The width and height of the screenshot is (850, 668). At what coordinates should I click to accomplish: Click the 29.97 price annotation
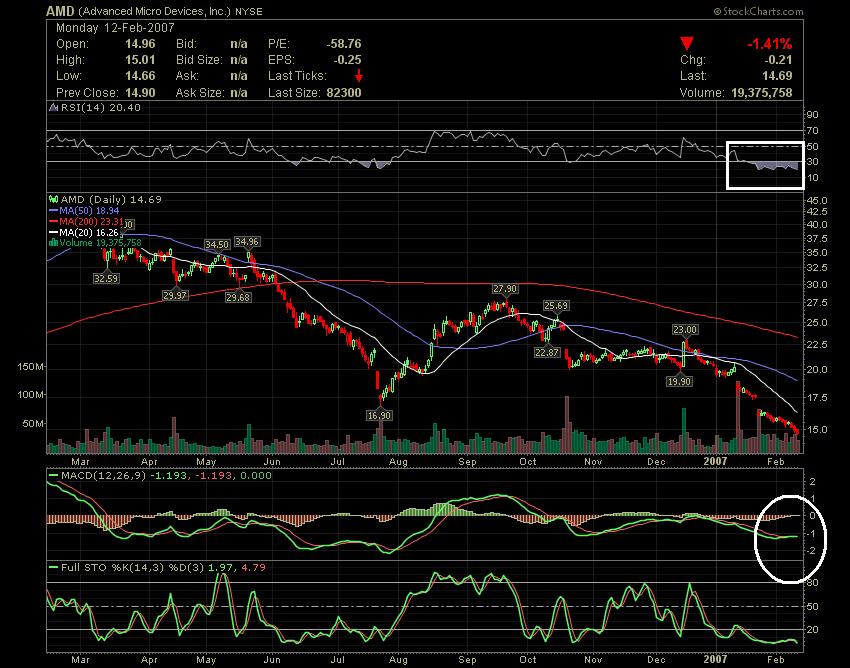pyautogui.click(x=175, y=295)
